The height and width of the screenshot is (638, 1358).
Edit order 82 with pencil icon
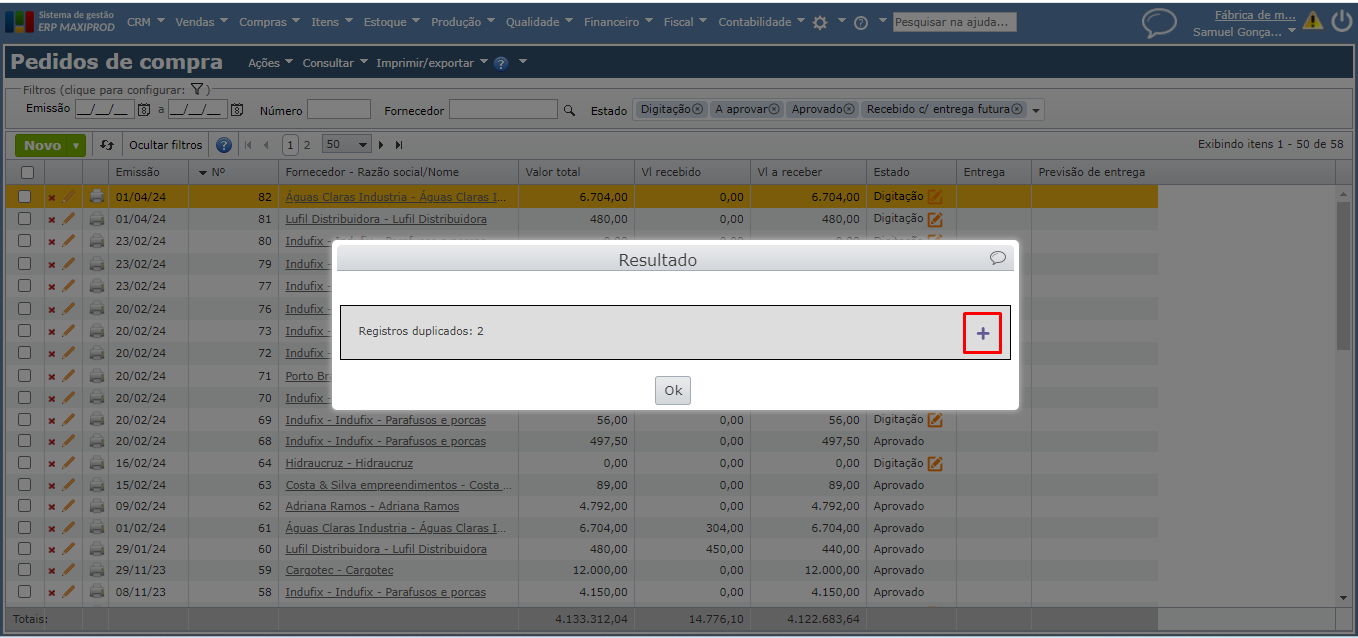[x=68, y=197]
